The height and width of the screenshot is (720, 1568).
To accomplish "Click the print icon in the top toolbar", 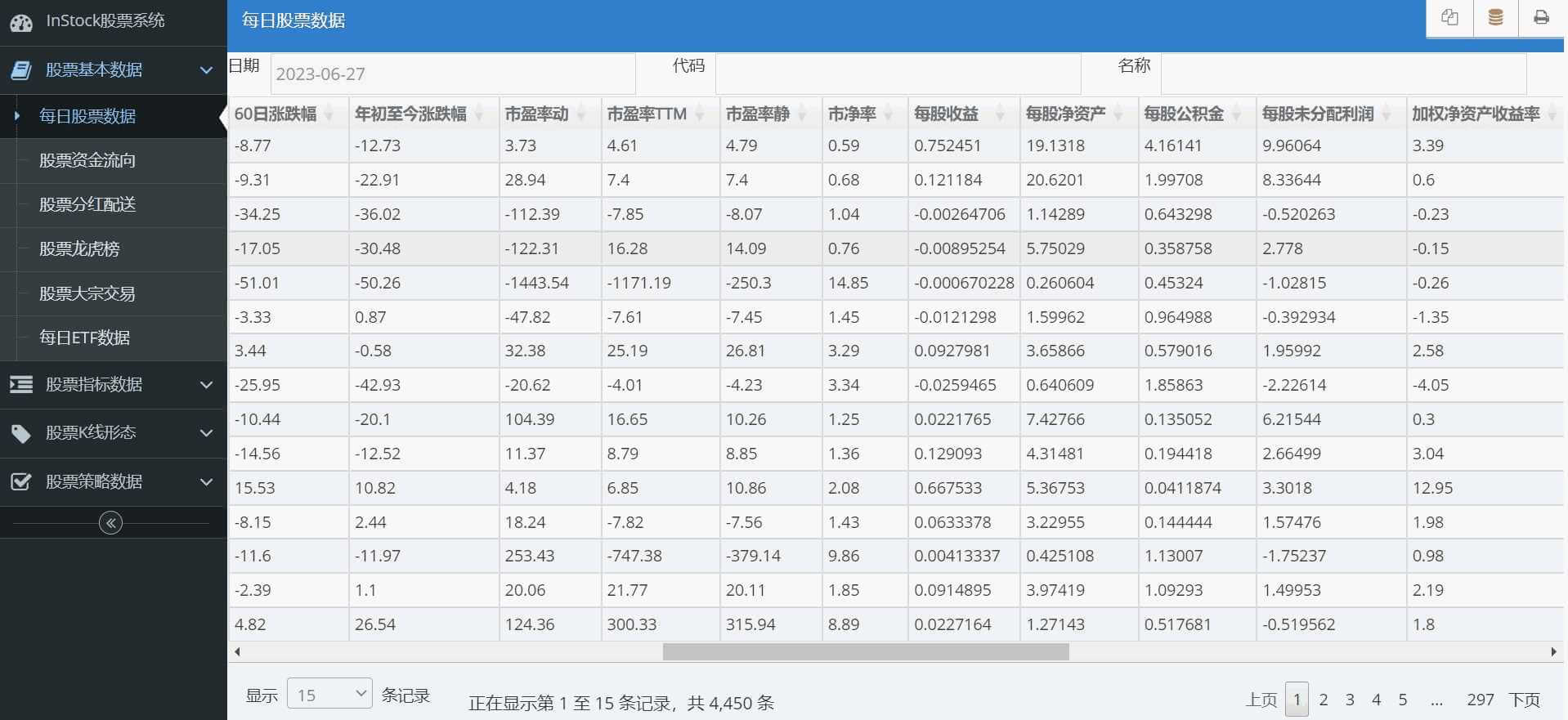I will click(1541, 17).
